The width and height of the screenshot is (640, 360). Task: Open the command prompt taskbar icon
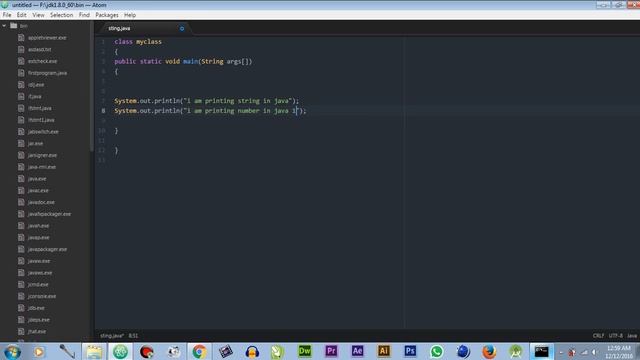[542, 351]
